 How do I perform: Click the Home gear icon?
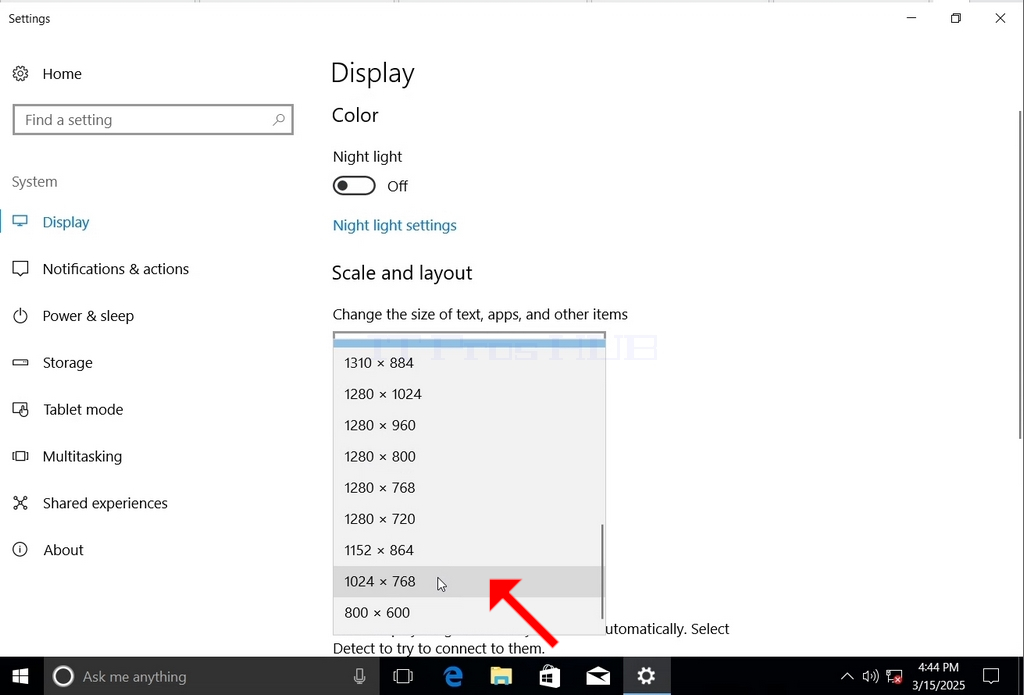point(20,74)
